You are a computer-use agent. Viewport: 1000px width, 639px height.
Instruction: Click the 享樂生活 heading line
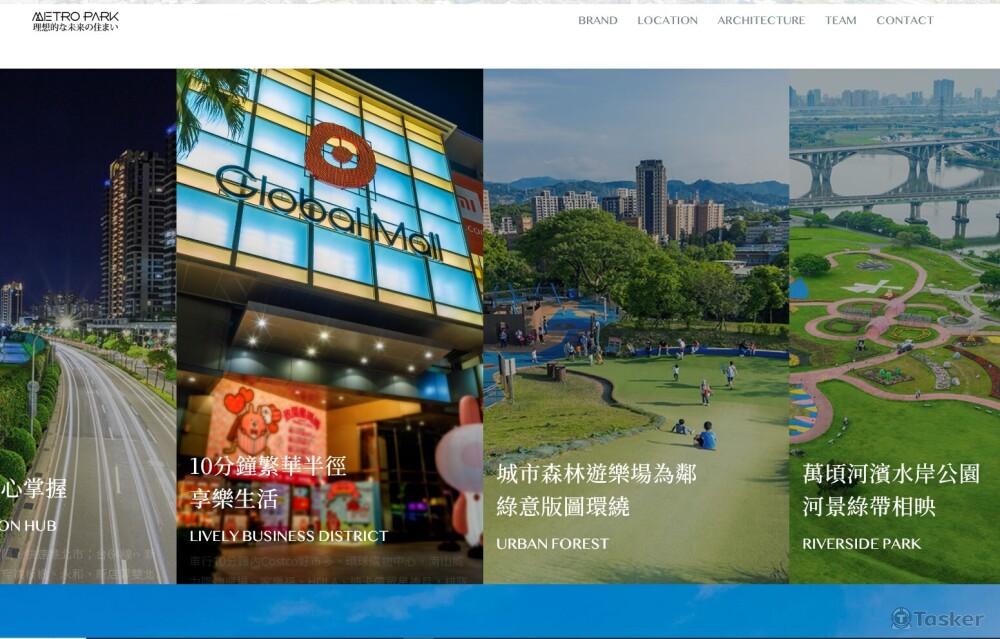click(234, 499)
